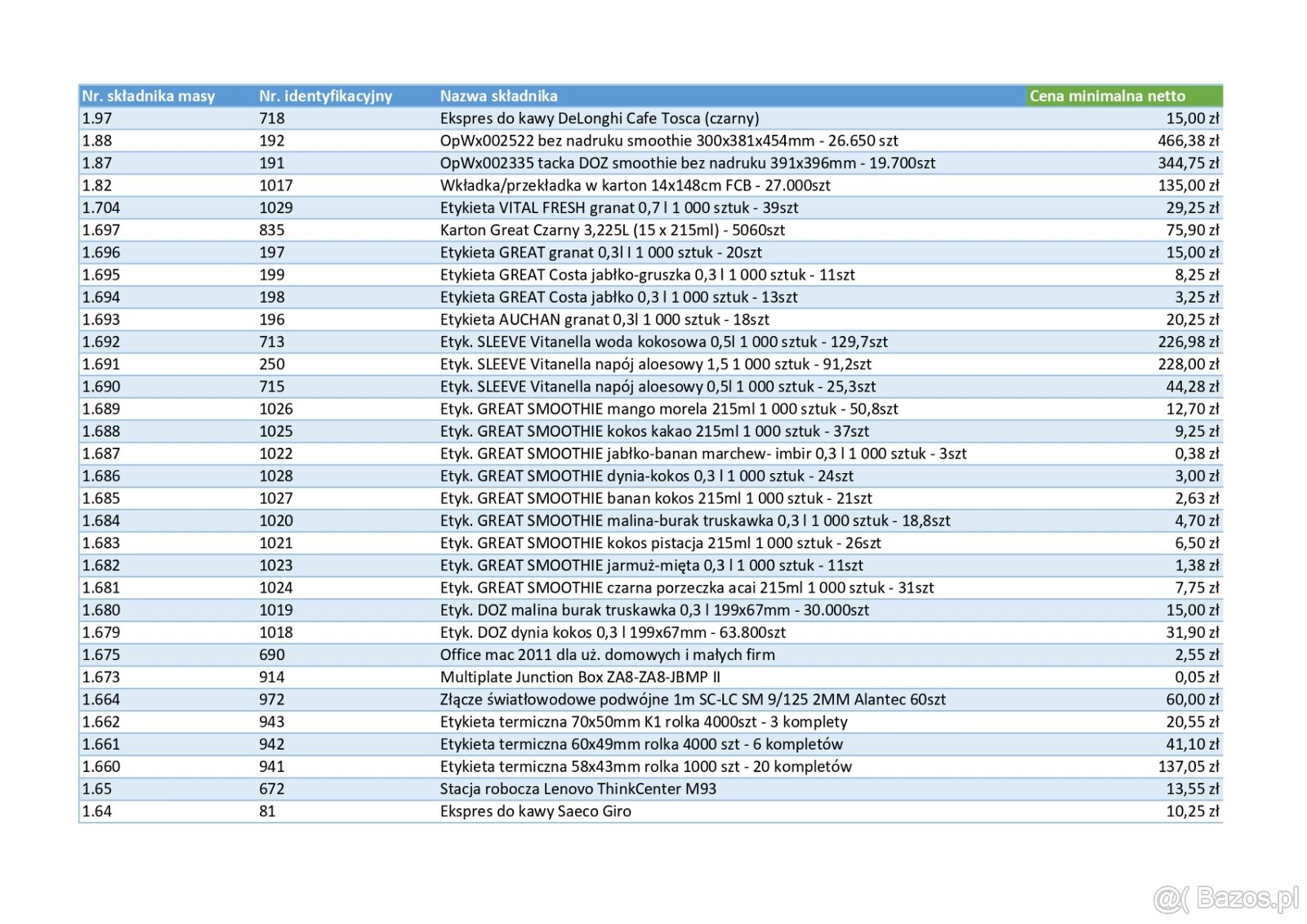Click identification number 942

coord(272,744)
